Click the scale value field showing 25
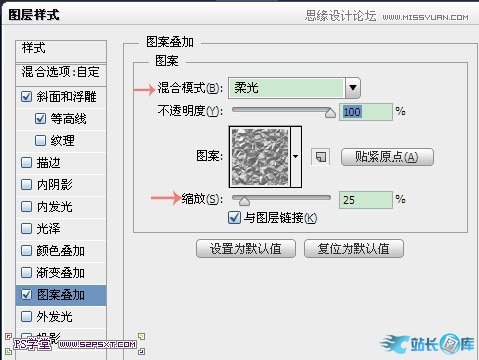Image resolution: width=479 pixels, height=360 pixels. tap(366, 200)
